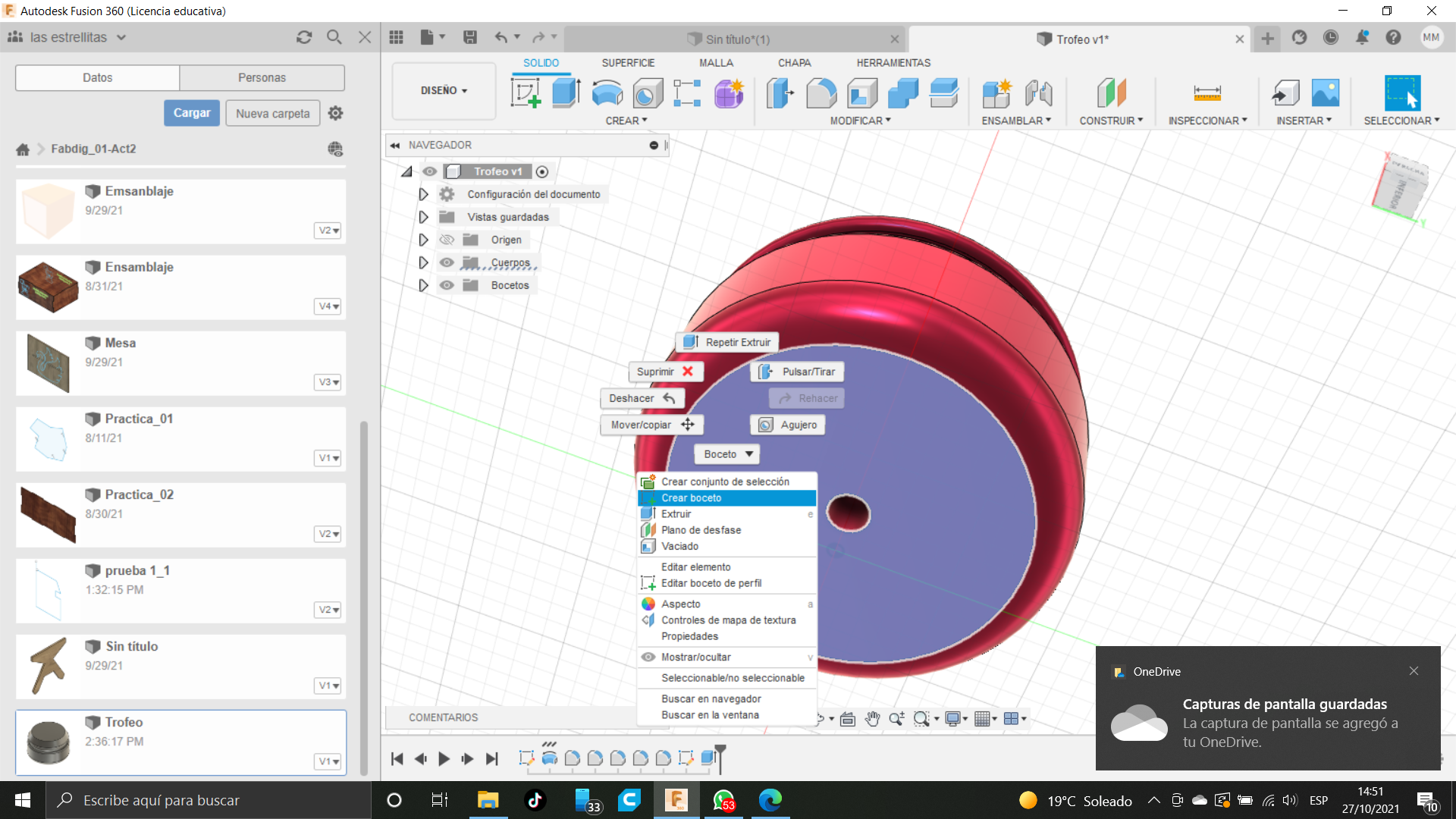Click the Cargar upload button
This screenshot has height=819, width=1456.
pos(192,113)
